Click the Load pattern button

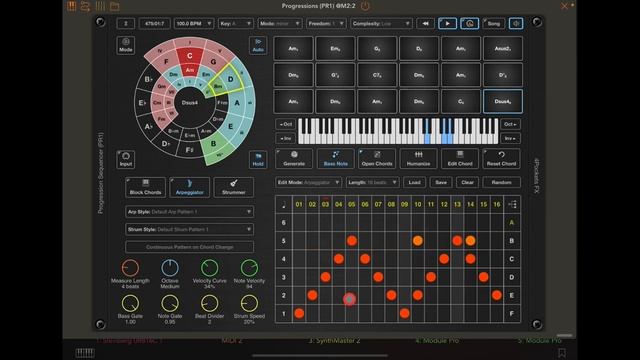(414, 182)
